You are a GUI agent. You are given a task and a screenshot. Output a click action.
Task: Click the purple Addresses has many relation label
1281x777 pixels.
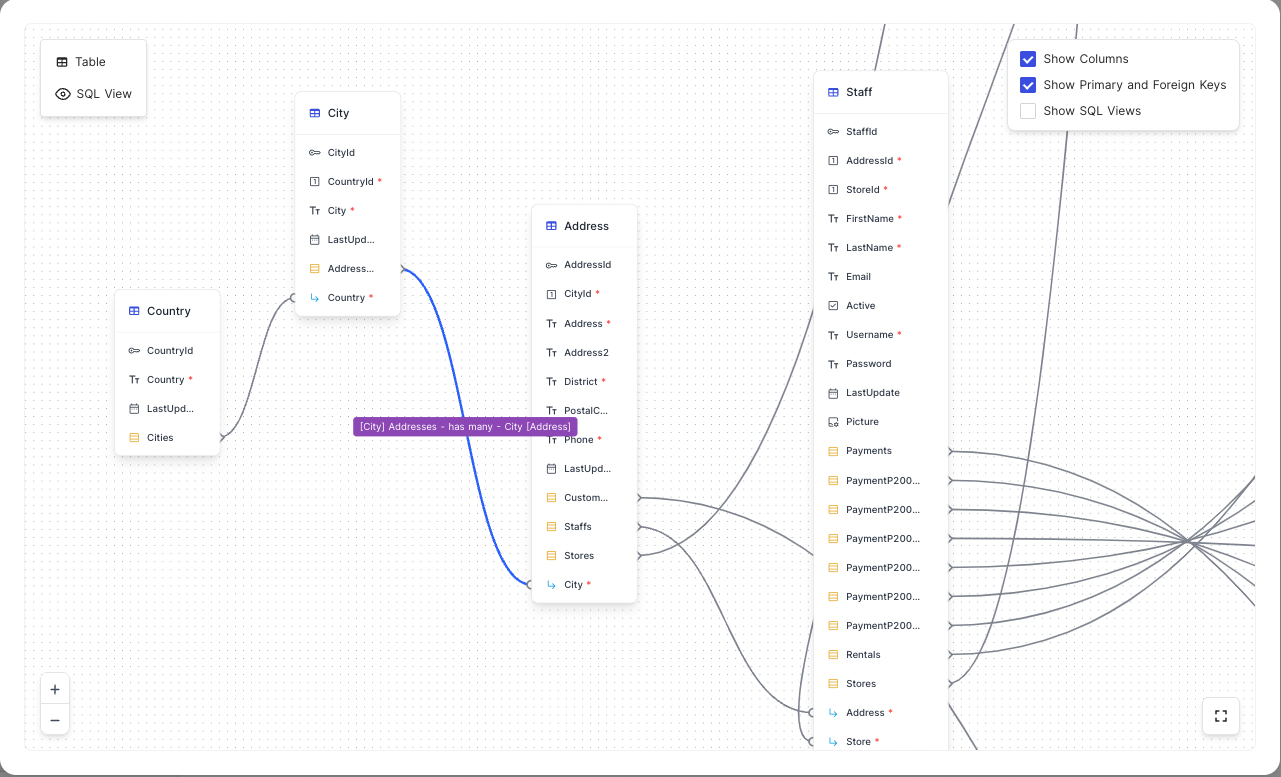tap(465, 427)
